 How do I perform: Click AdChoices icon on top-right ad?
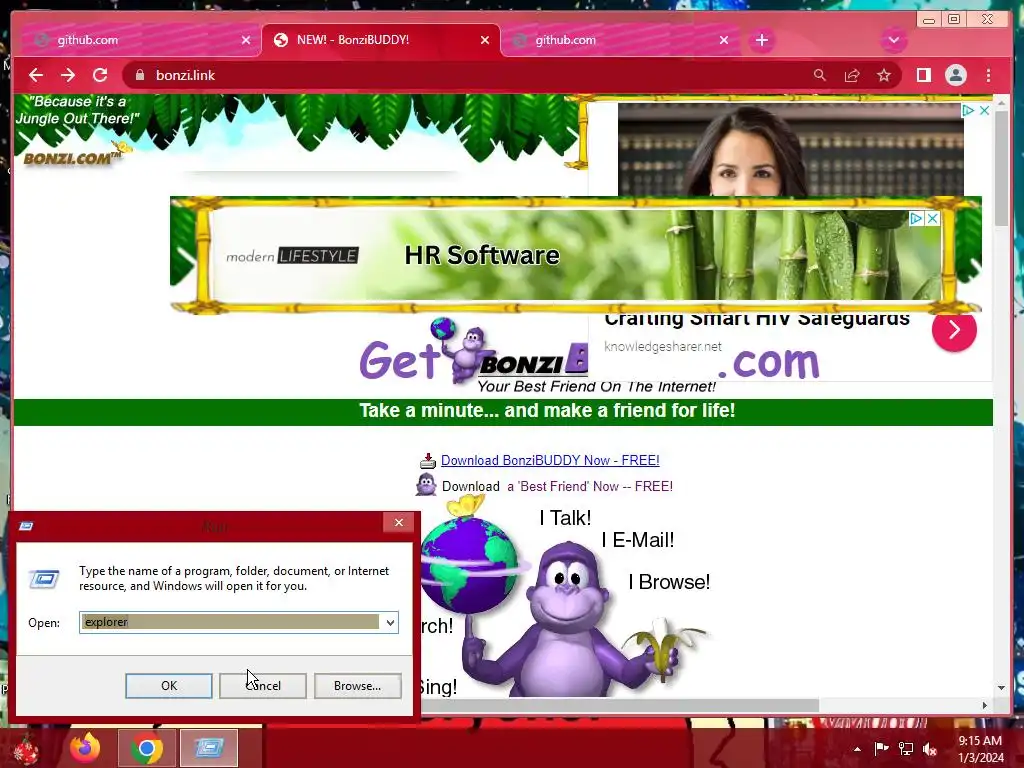(x=968, y=110)
